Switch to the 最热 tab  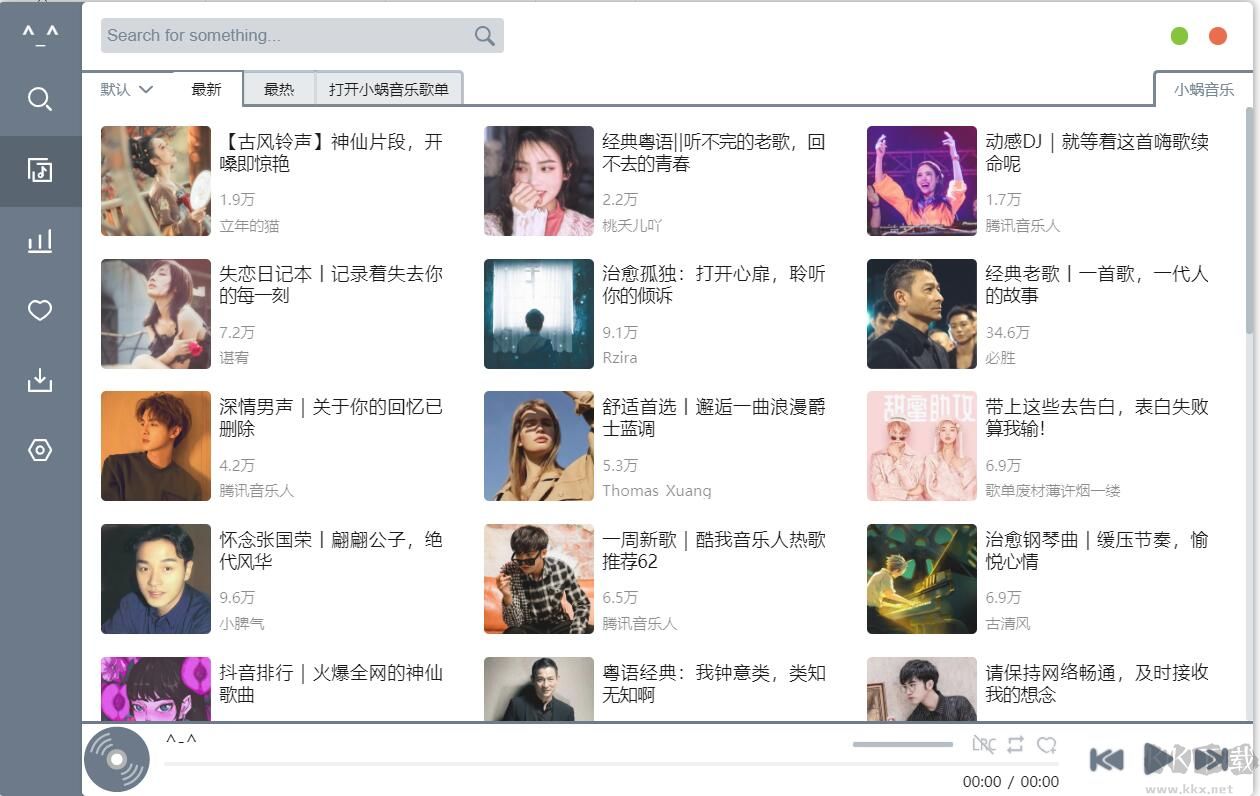(x=280, y=89)
